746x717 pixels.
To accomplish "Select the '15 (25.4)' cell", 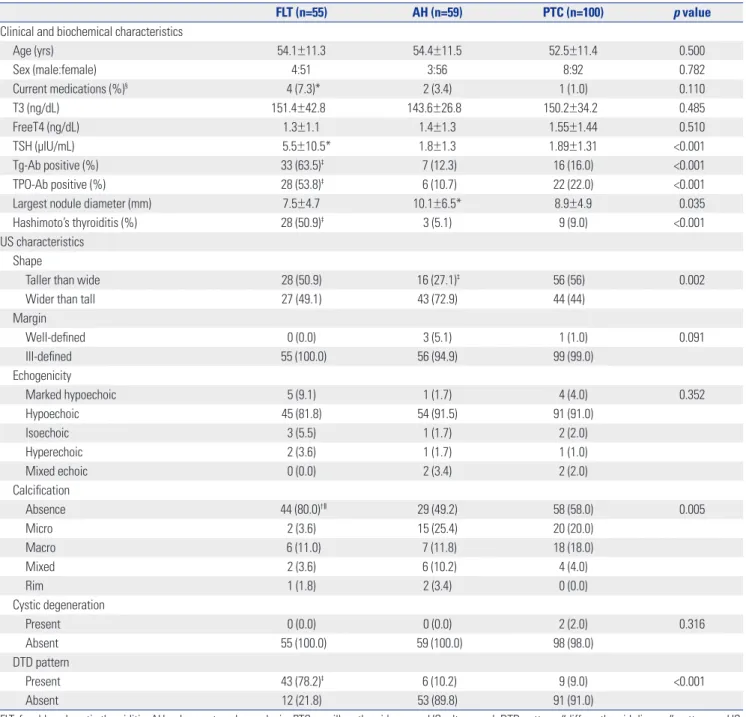I will pyautogui.click(x=437, y=528).
